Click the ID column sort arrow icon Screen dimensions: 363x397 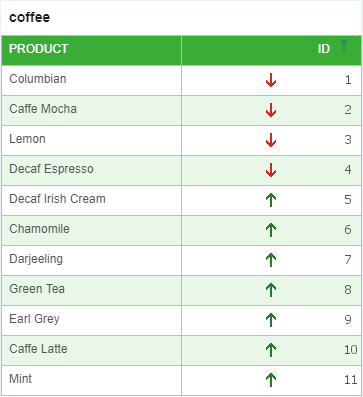[344, 45]
